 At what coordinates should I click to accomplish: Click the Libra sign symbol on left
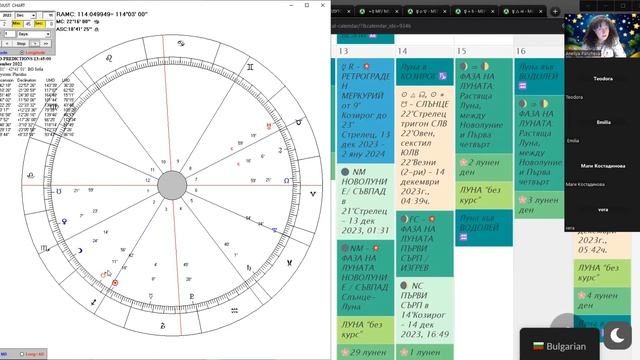coord(30,176)
